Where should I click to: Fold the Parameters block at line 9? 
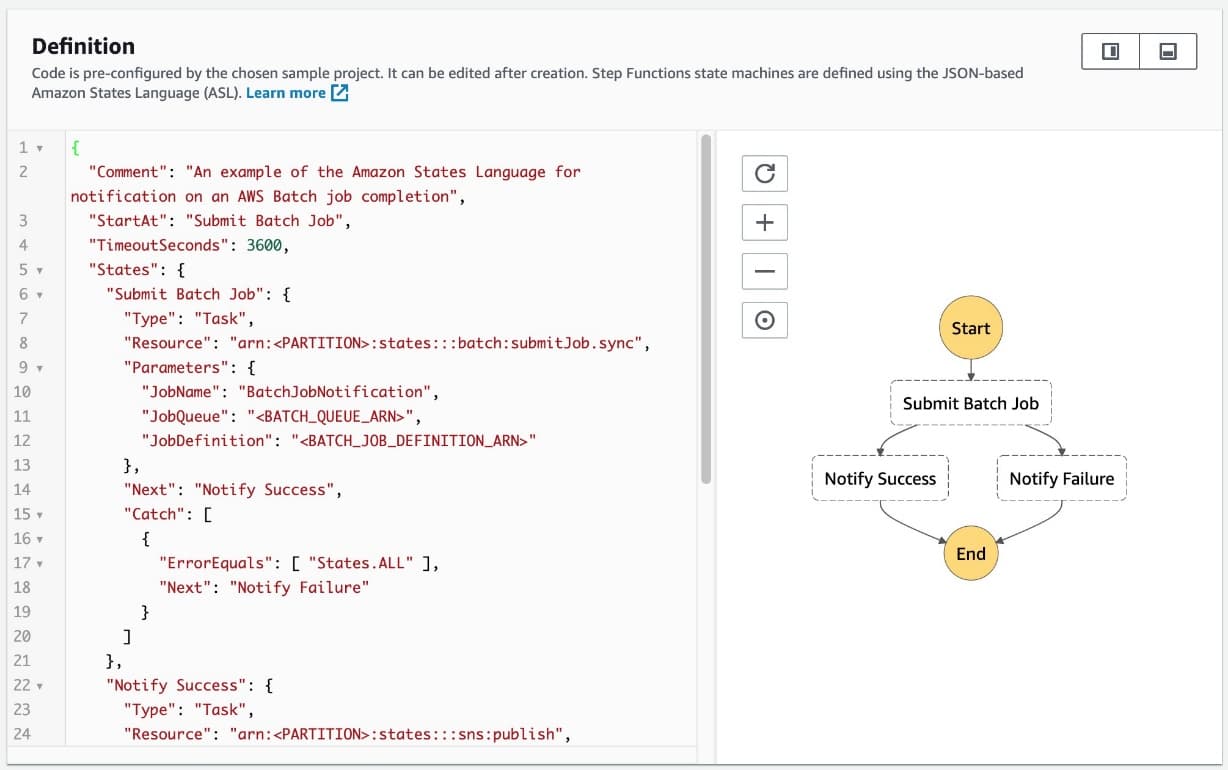[39, 368]
